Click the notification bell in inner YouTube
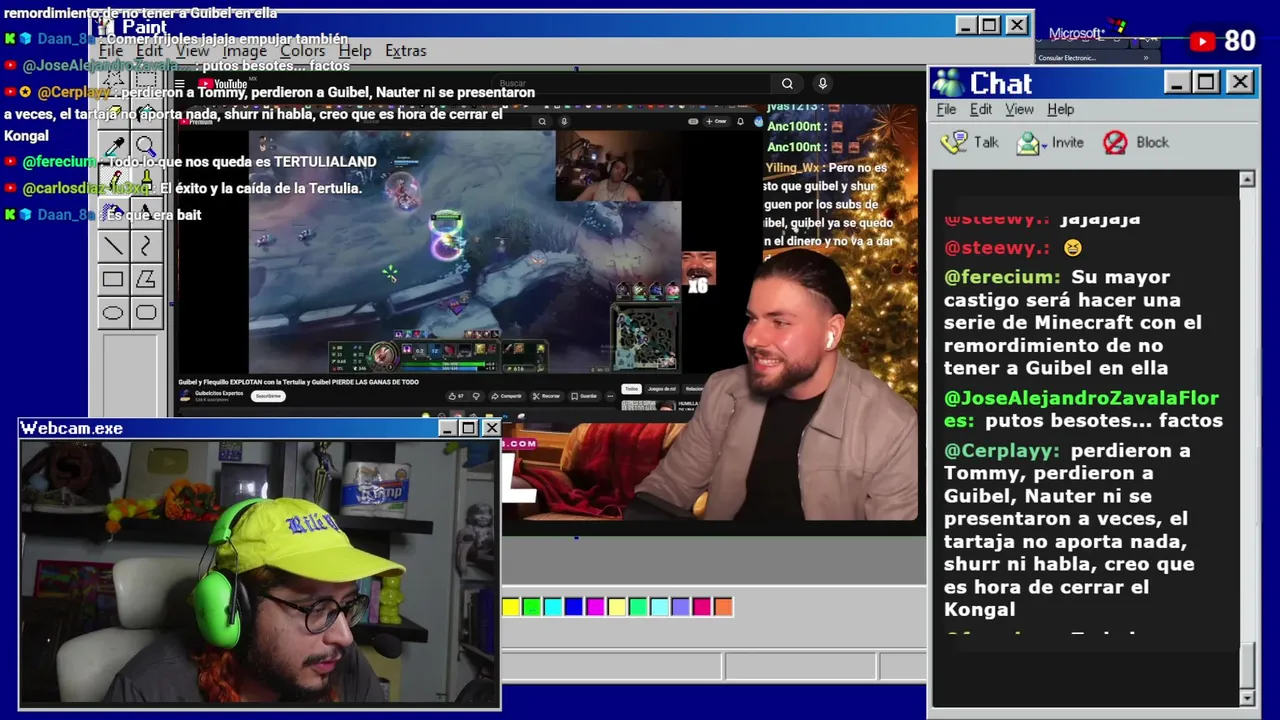 coord(740,121)
